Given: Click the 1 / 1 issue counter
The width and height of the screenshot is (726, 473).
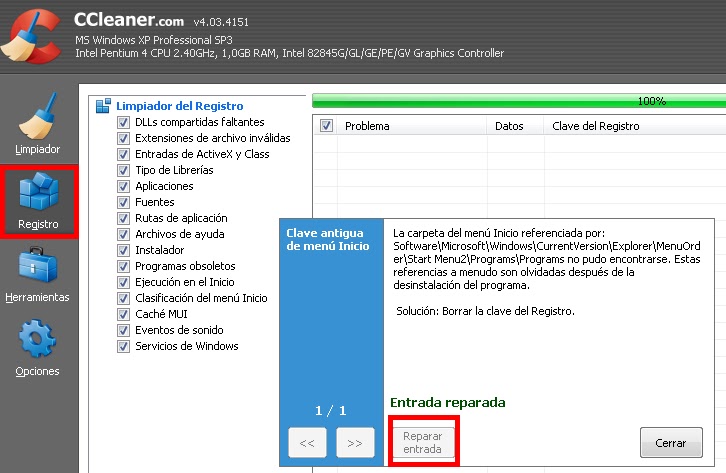Looking at the screenshot, I should pos(331,411).
